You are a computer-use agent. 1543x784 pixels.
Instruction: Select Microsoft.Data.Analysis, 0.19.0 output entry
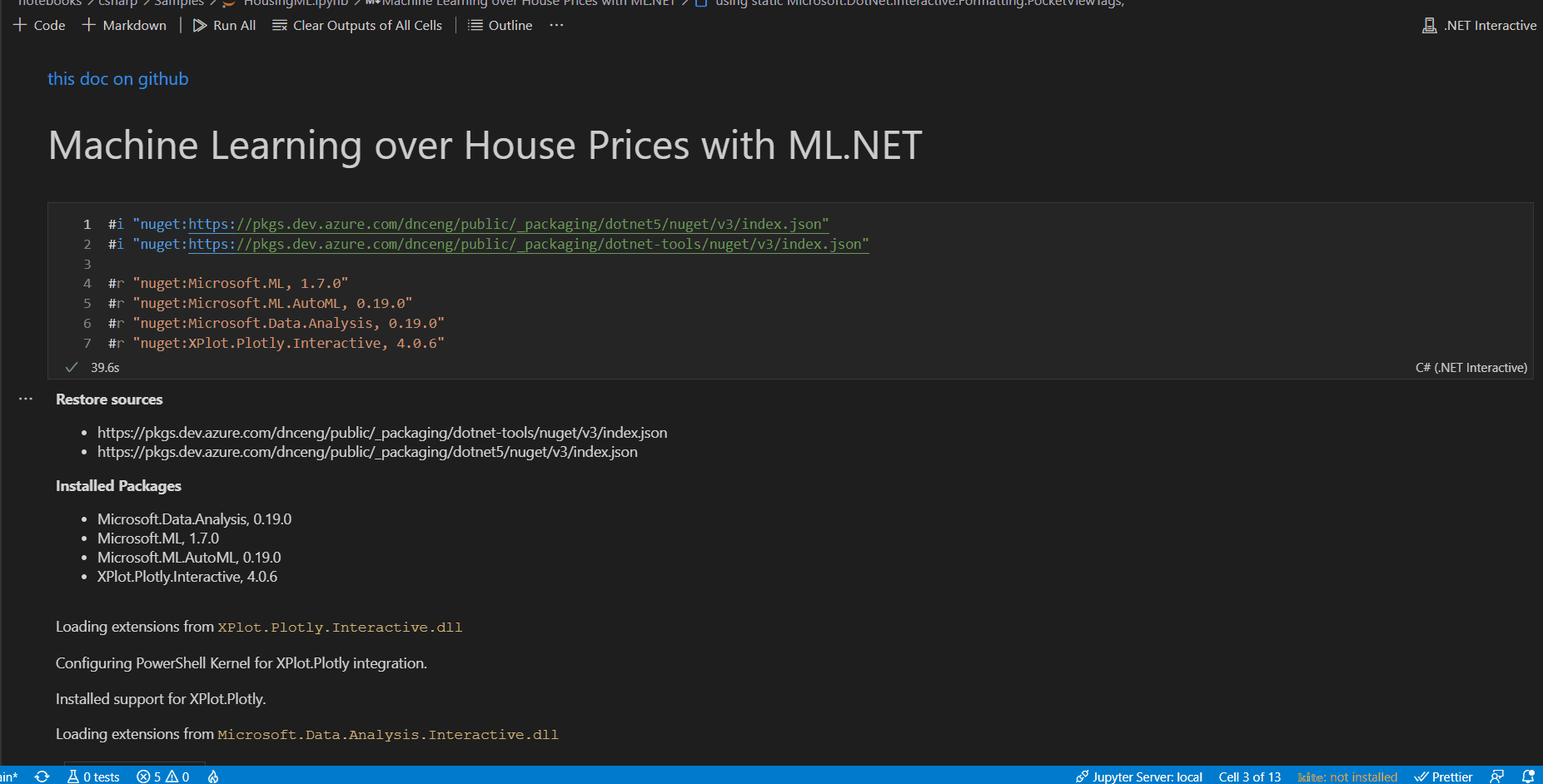point(194,519)
